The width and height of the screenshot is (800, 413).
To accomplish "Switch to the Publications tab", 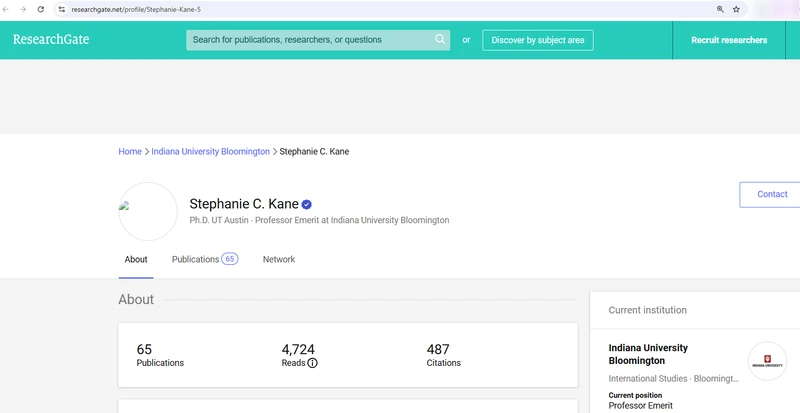I will pyautogui.click(x=205, y=259).
